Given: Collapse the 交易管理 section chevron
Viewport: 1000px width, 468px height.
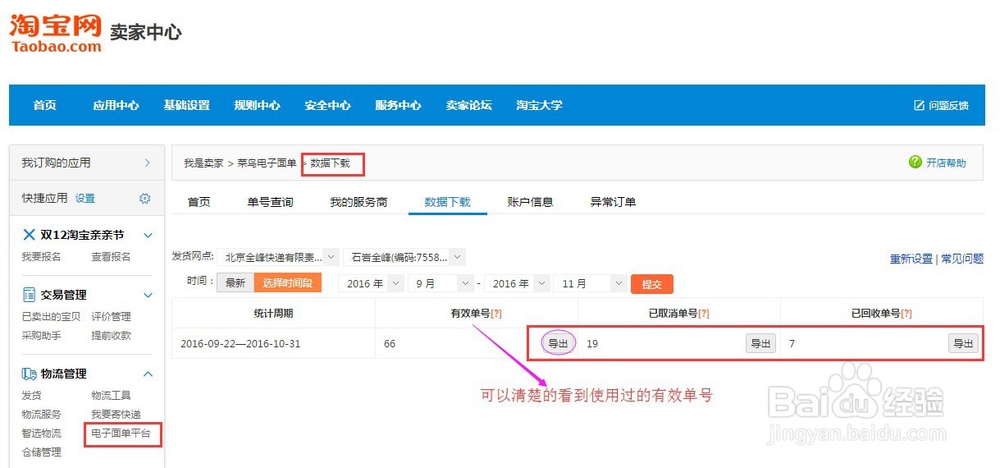Looking at the screenshot, I should click(148, 295).
